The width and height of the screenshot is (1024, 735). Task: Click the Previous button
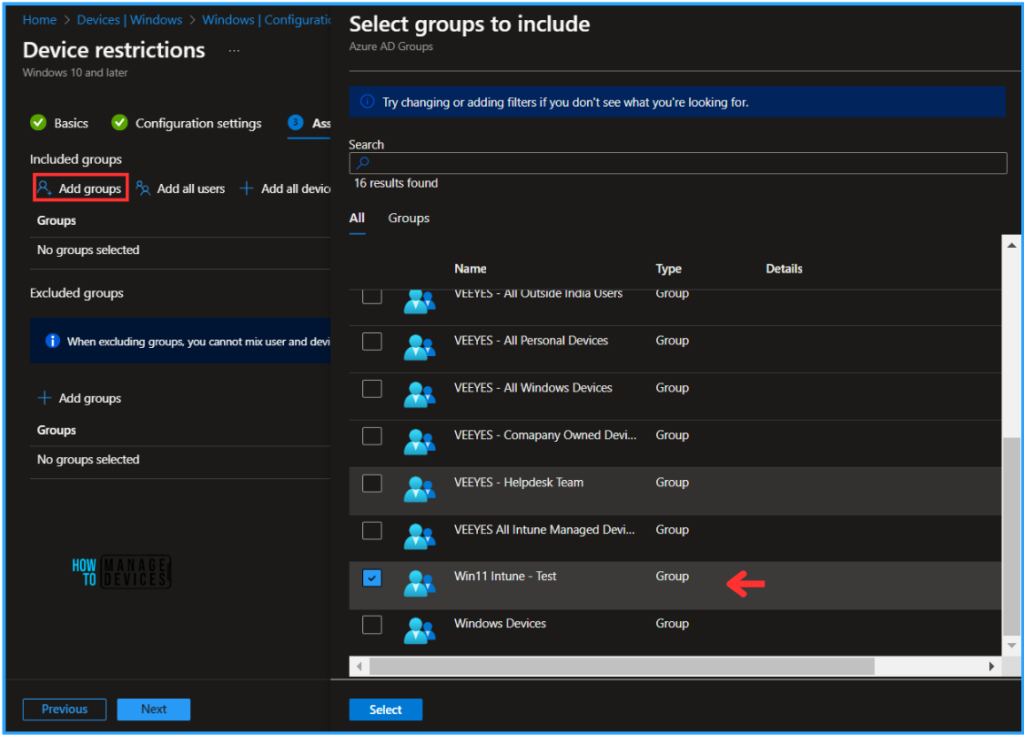64,709
